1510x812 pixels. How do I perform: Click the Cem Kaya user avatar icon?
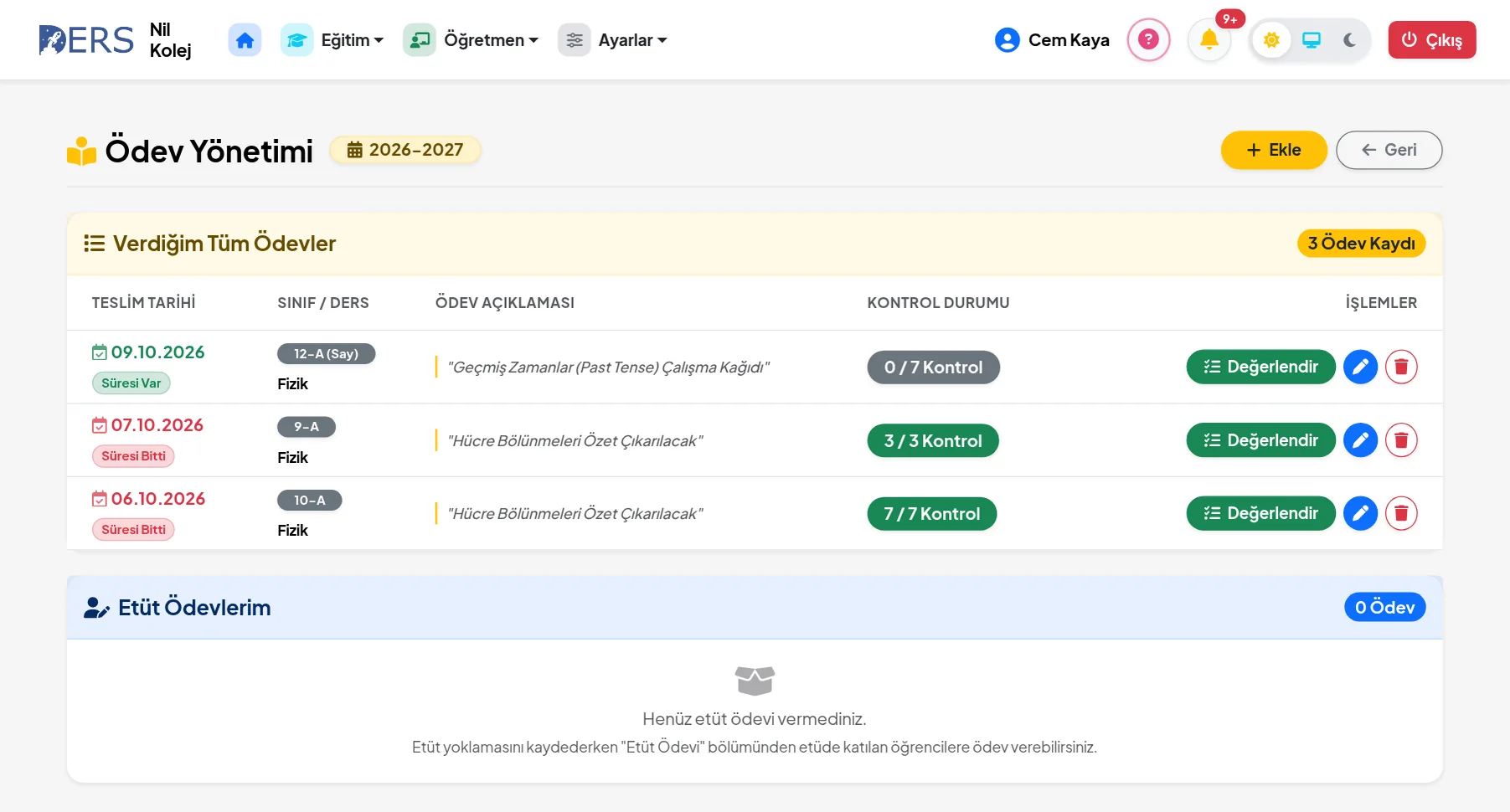(1007, 40)
